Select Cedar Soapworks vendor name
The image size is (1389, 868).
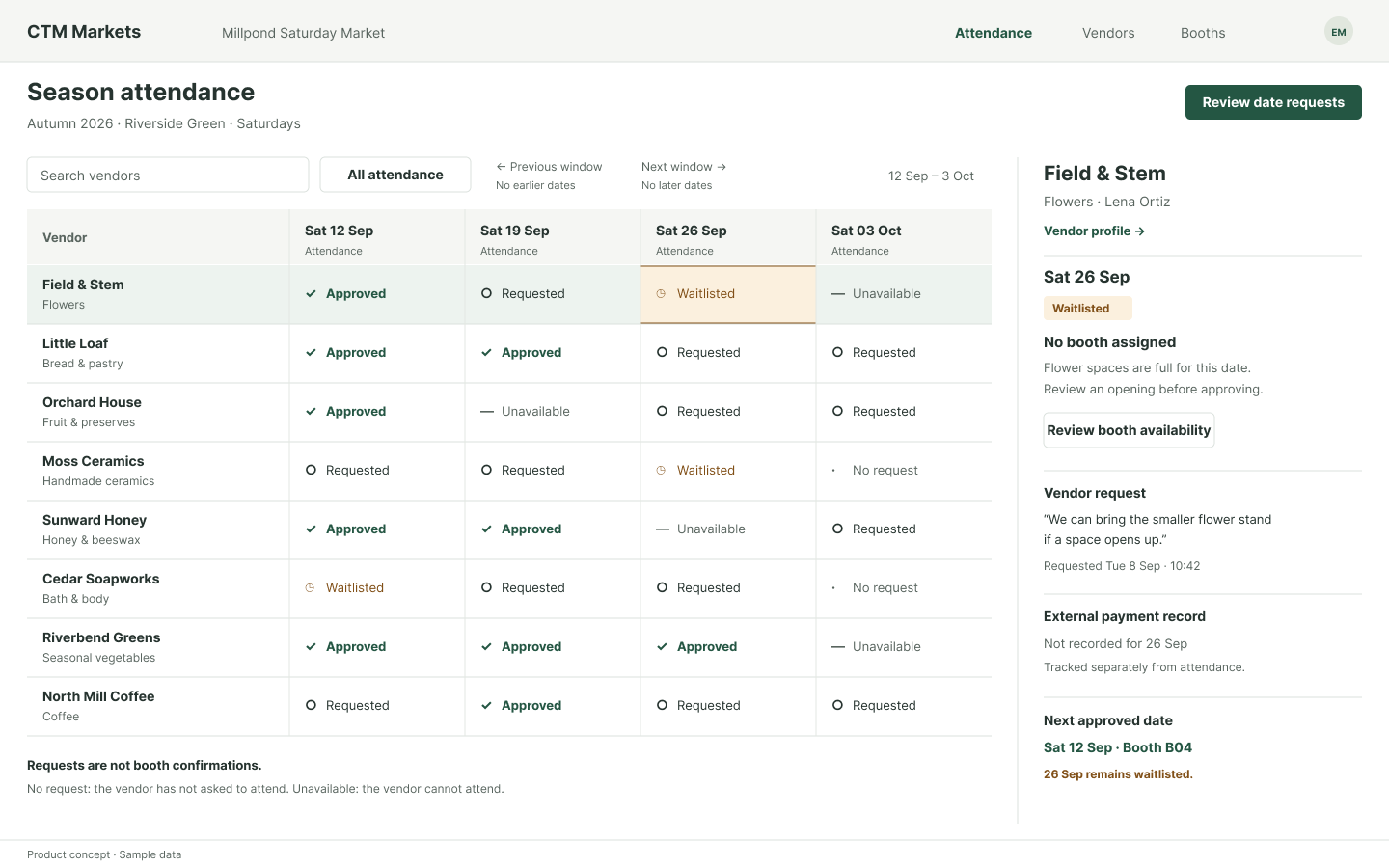click(101, 579)
